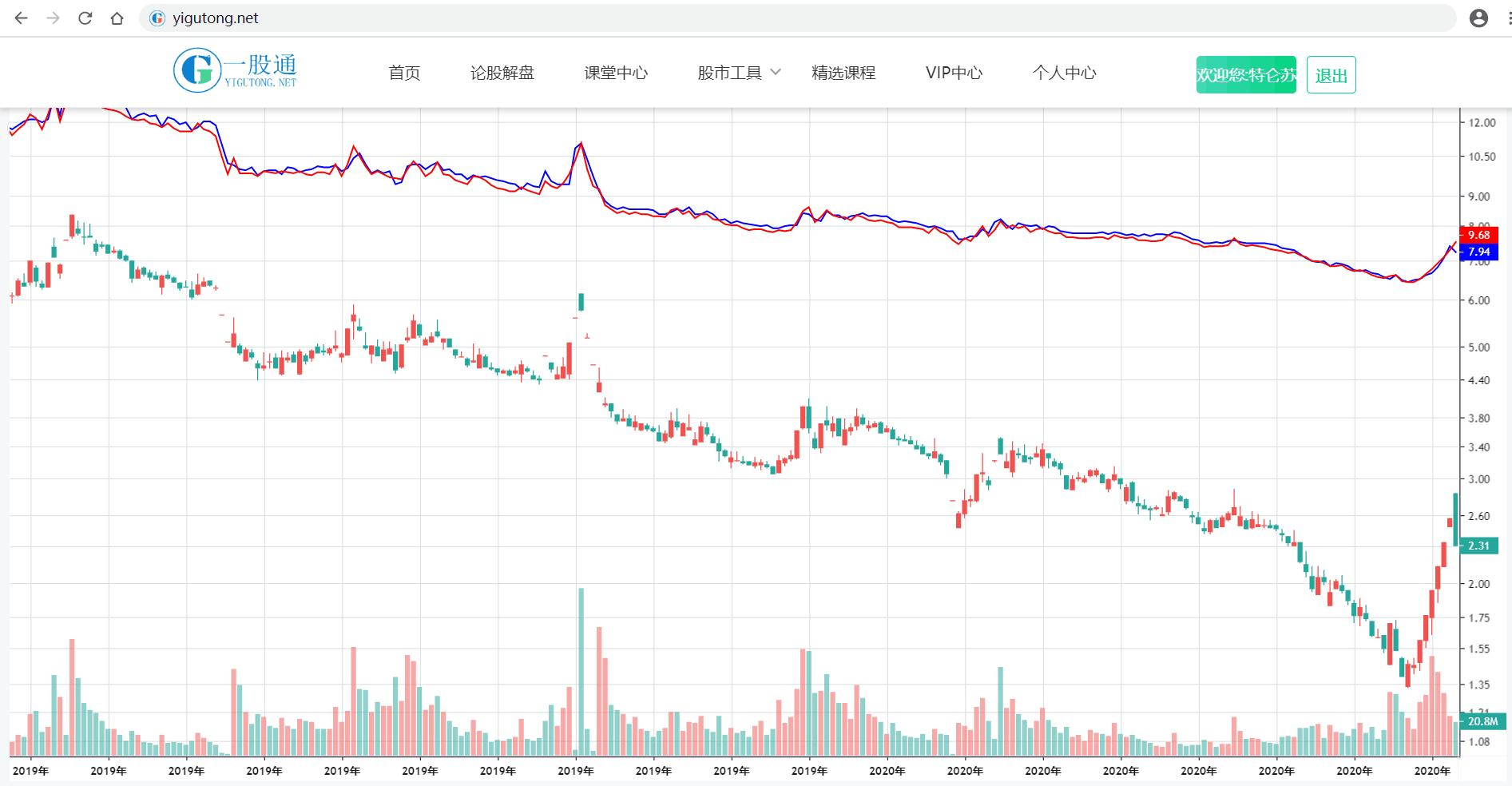Select 论股解盘 from the navigation bar

pyautogui.click(x=503, y=73)
